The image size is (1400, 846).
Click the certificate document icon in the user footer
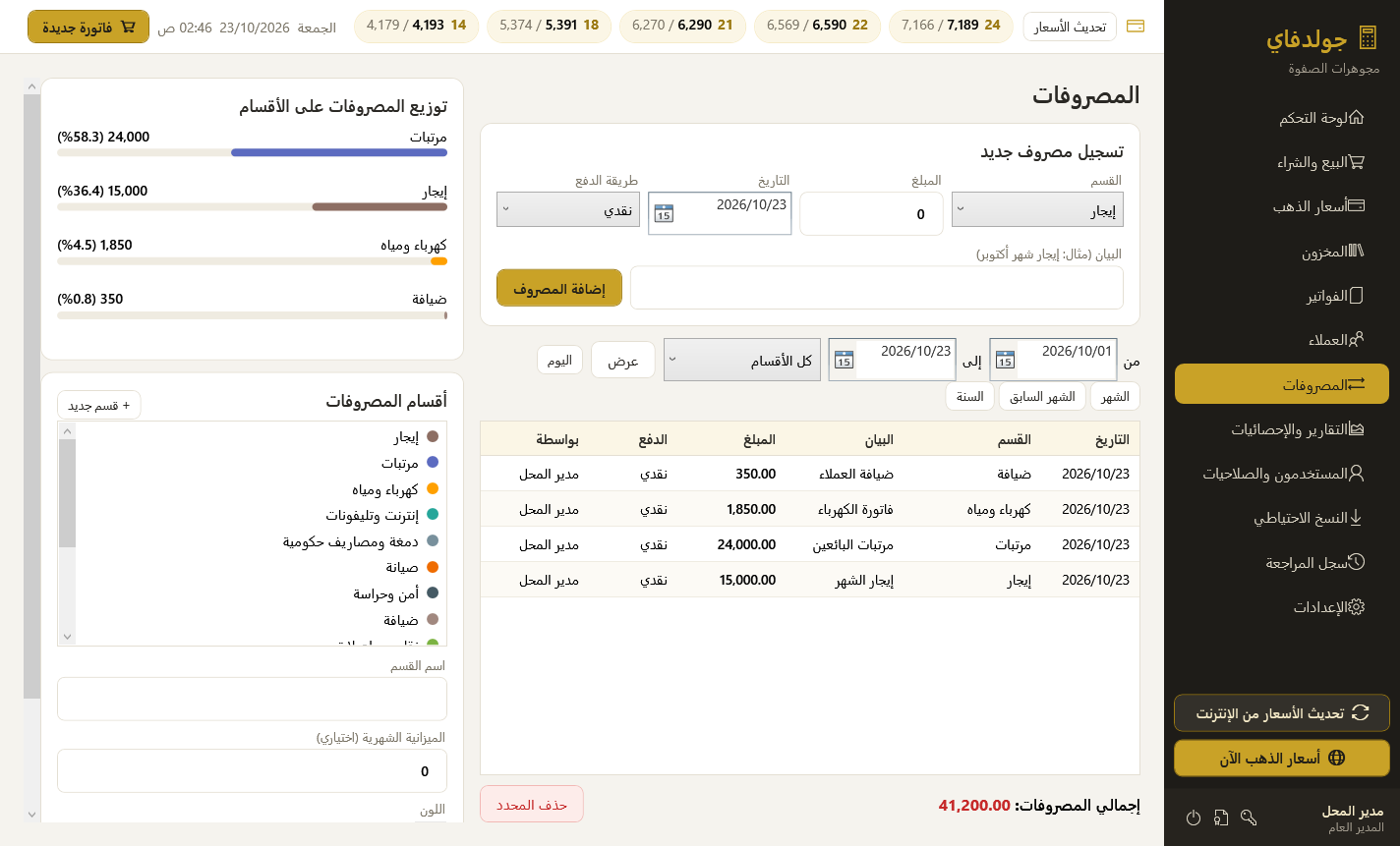1221,818
